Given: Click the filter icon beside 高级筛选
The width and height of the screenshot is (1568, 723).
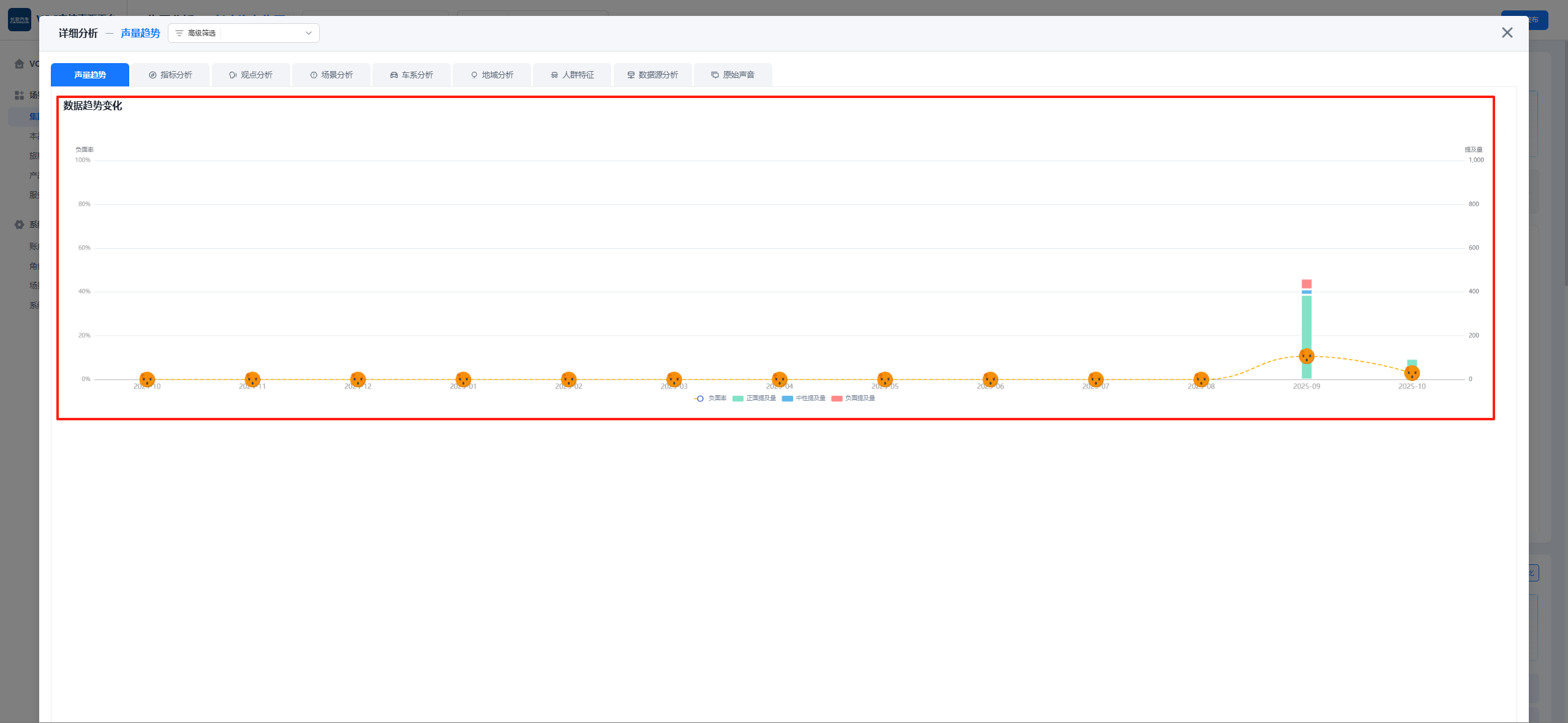Looking at the screenshot, I should (179, 33).
